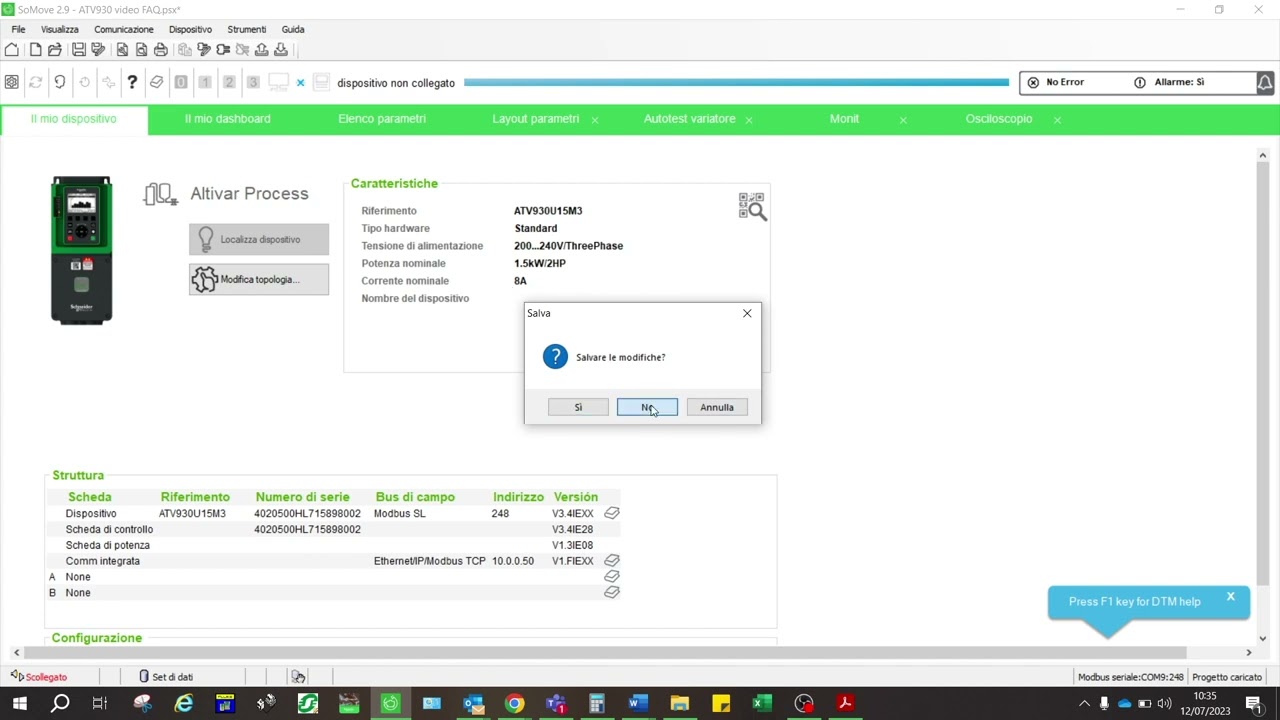Switch to Il mio dashboard tab

[x=227, y=119]
